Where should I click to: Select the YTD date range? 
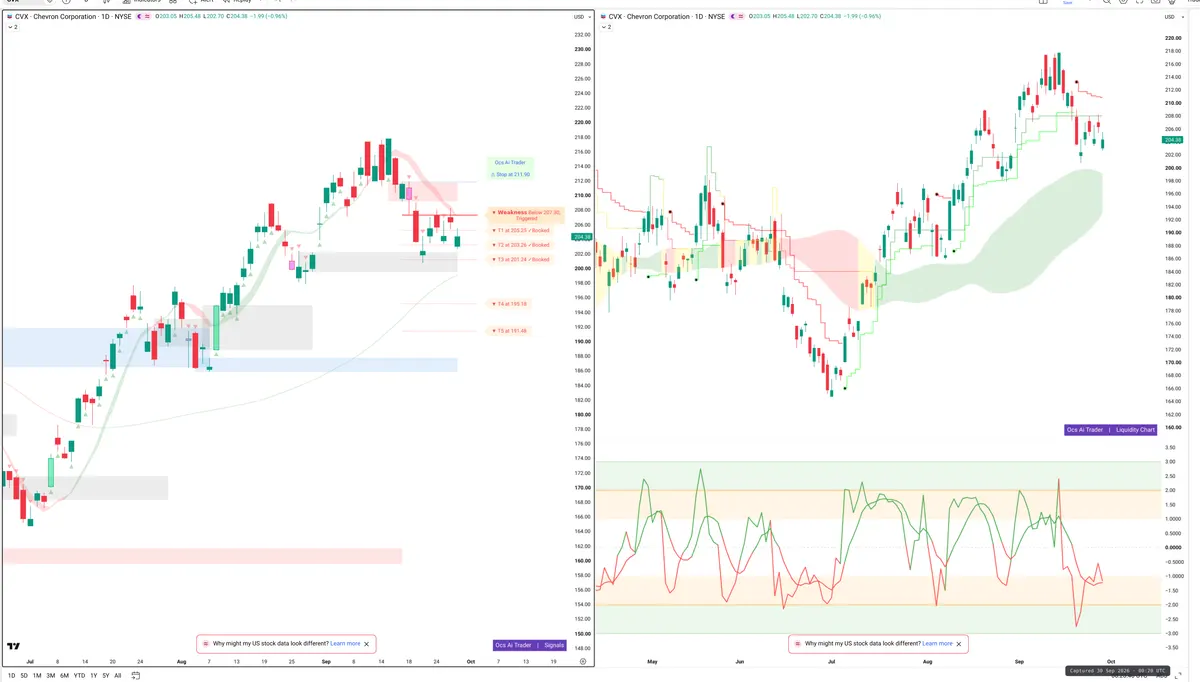[79, 676]
